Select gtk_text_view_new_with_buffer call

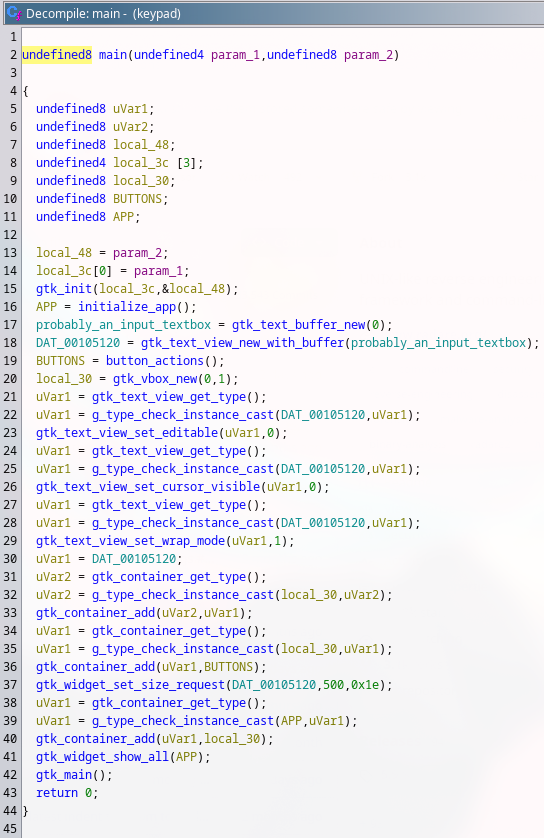[242, 343]
